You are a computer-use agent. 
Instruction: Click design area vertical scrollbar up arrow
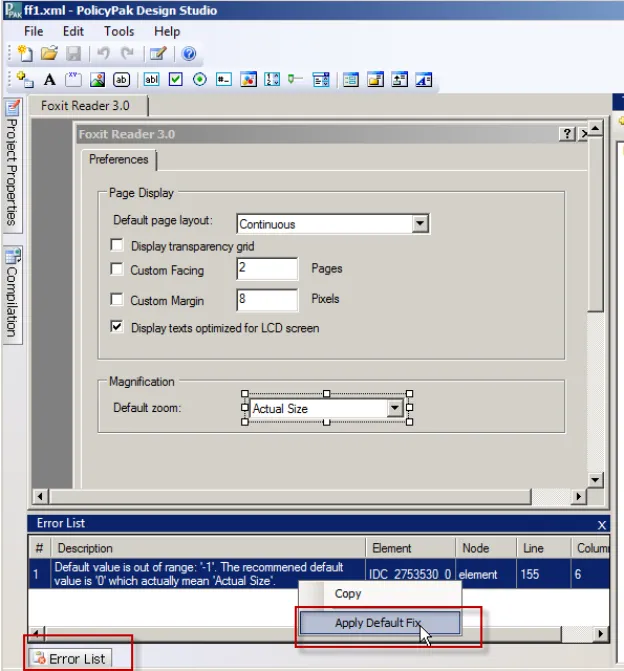click(595, 128)
